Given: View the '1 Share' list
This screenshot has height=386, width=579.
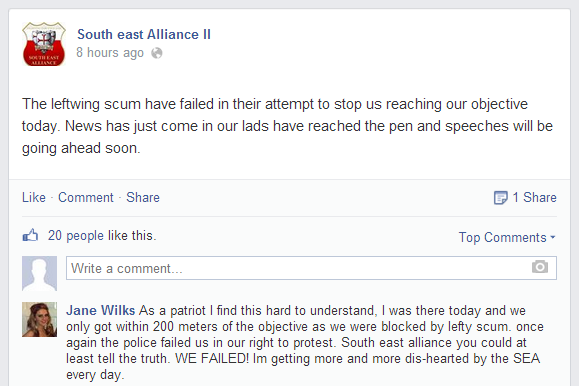Looking at the screenshot, I should click(534, 197).
